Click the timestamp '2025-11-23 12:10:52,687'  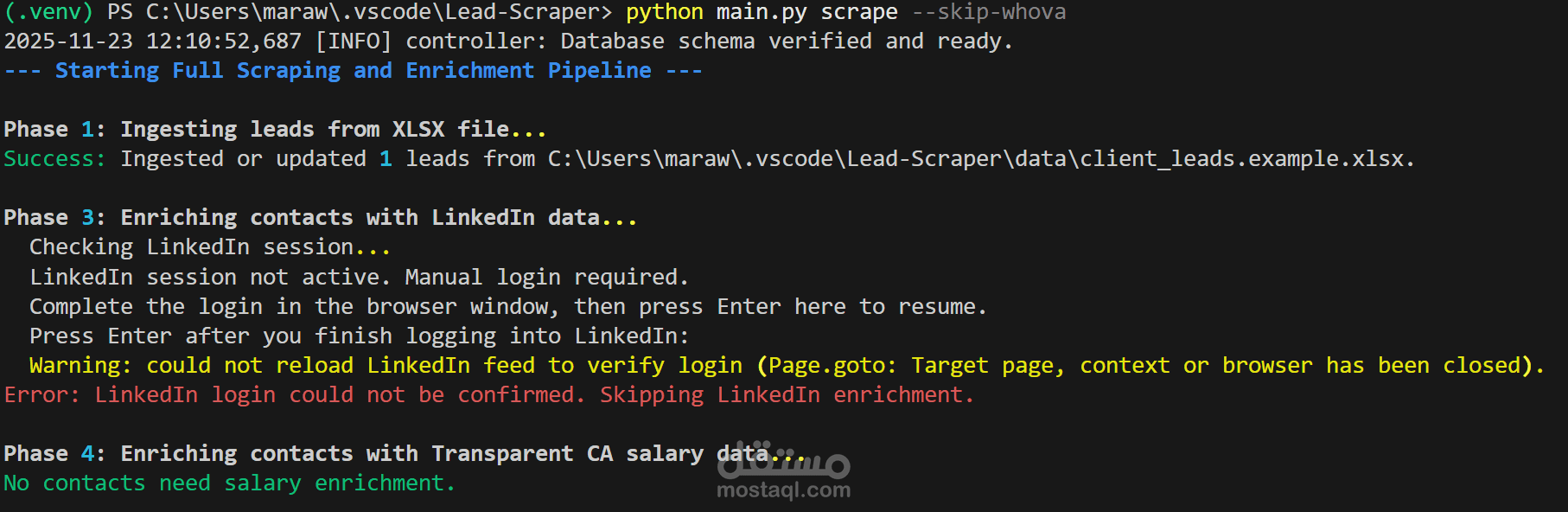pyautogui.click(x=153, y=42)
